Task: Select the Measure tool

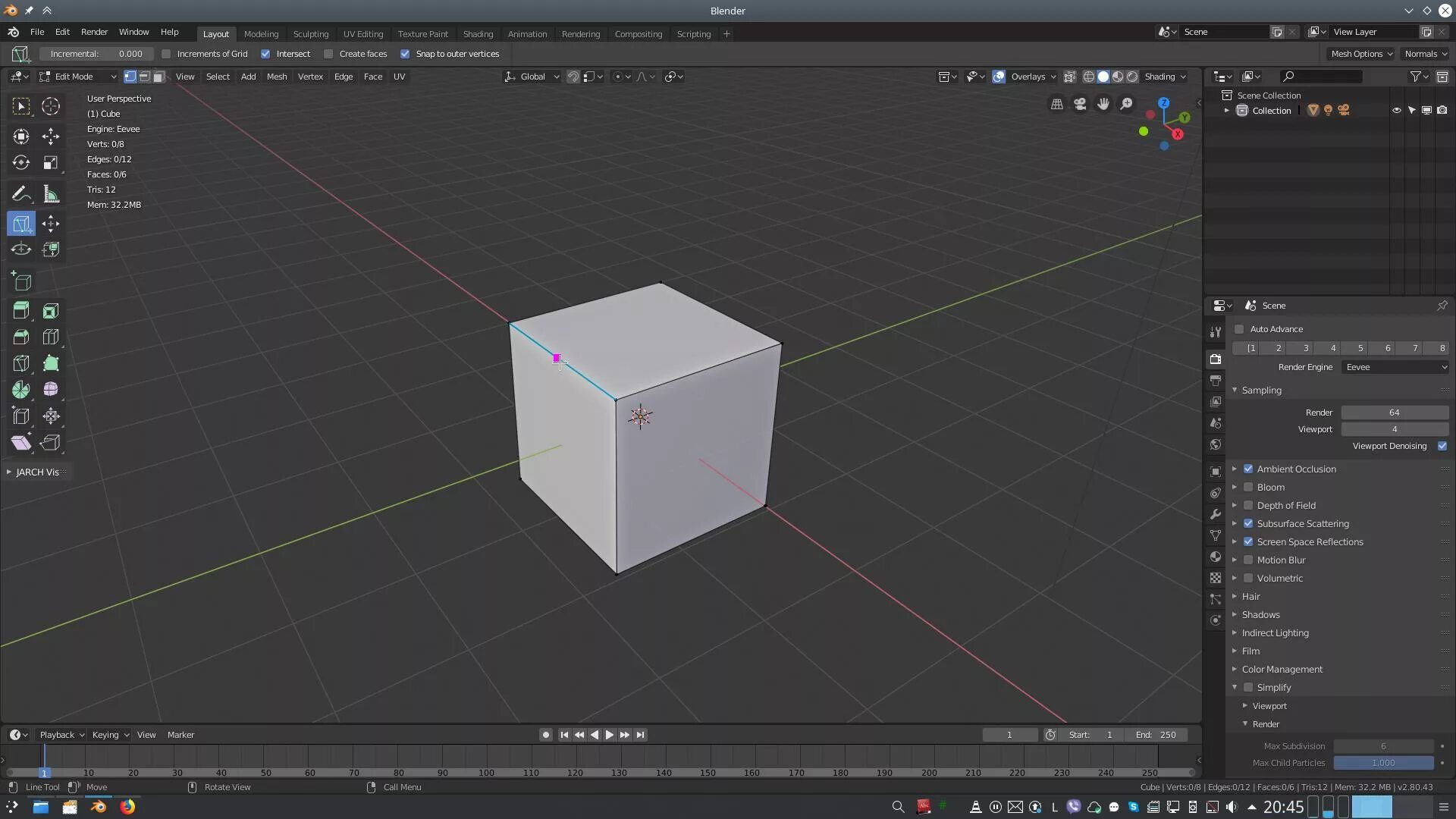Action: (51, 194)
